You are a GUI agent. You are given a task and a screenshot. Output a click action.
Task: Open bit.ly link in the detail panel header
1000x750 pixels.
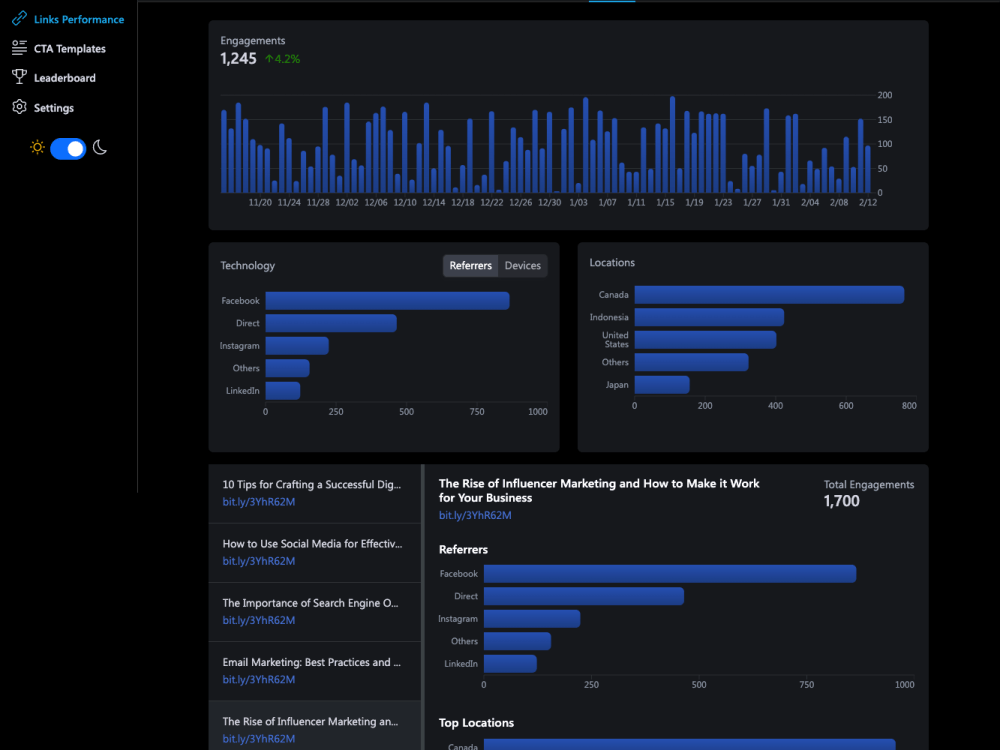(x=475, y=515)
